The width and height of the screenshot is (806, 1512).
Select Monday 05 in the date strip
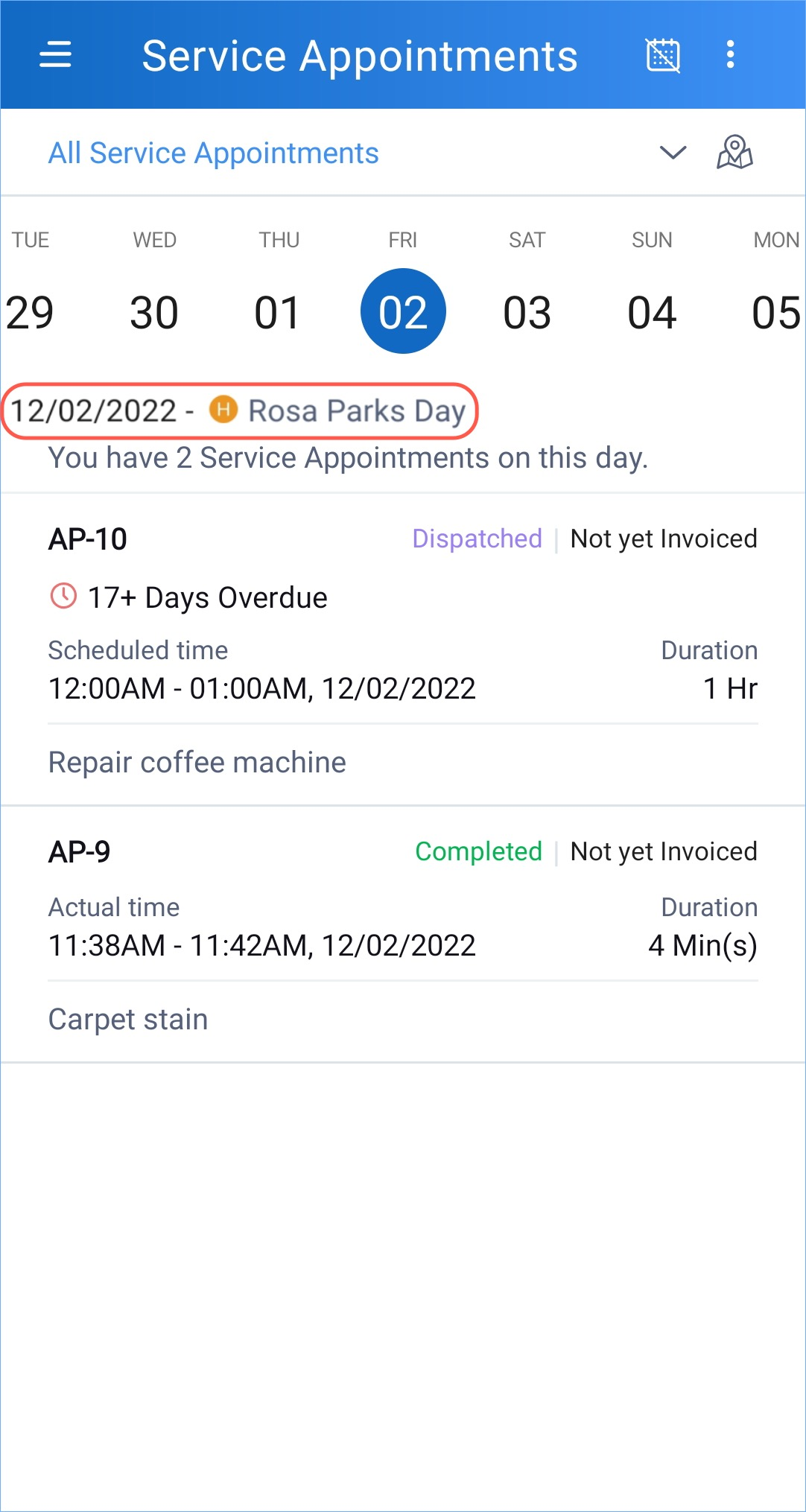point(775,311)
